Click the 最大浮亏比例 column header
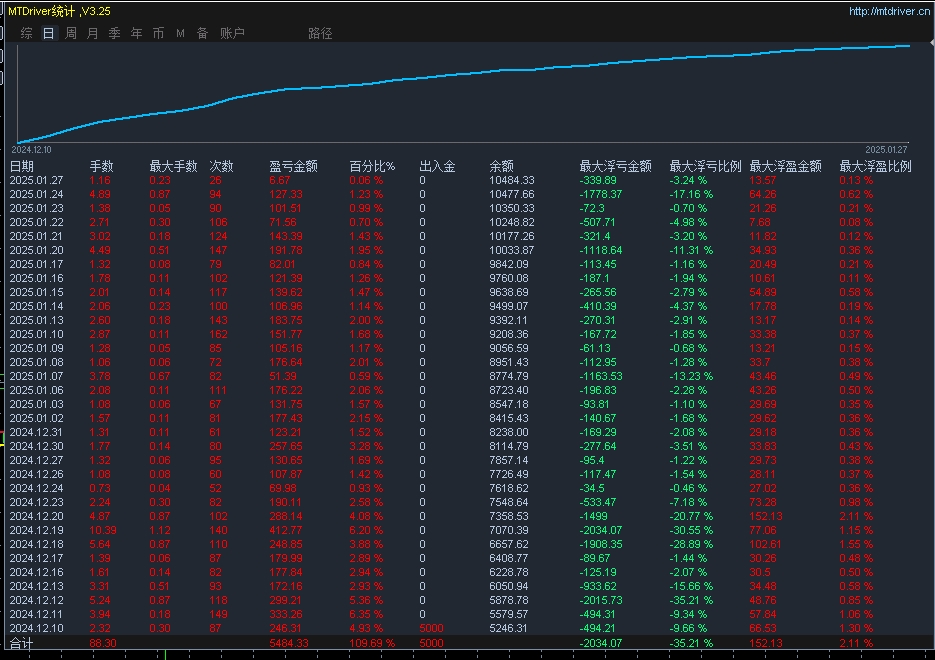 coord(705,166)
